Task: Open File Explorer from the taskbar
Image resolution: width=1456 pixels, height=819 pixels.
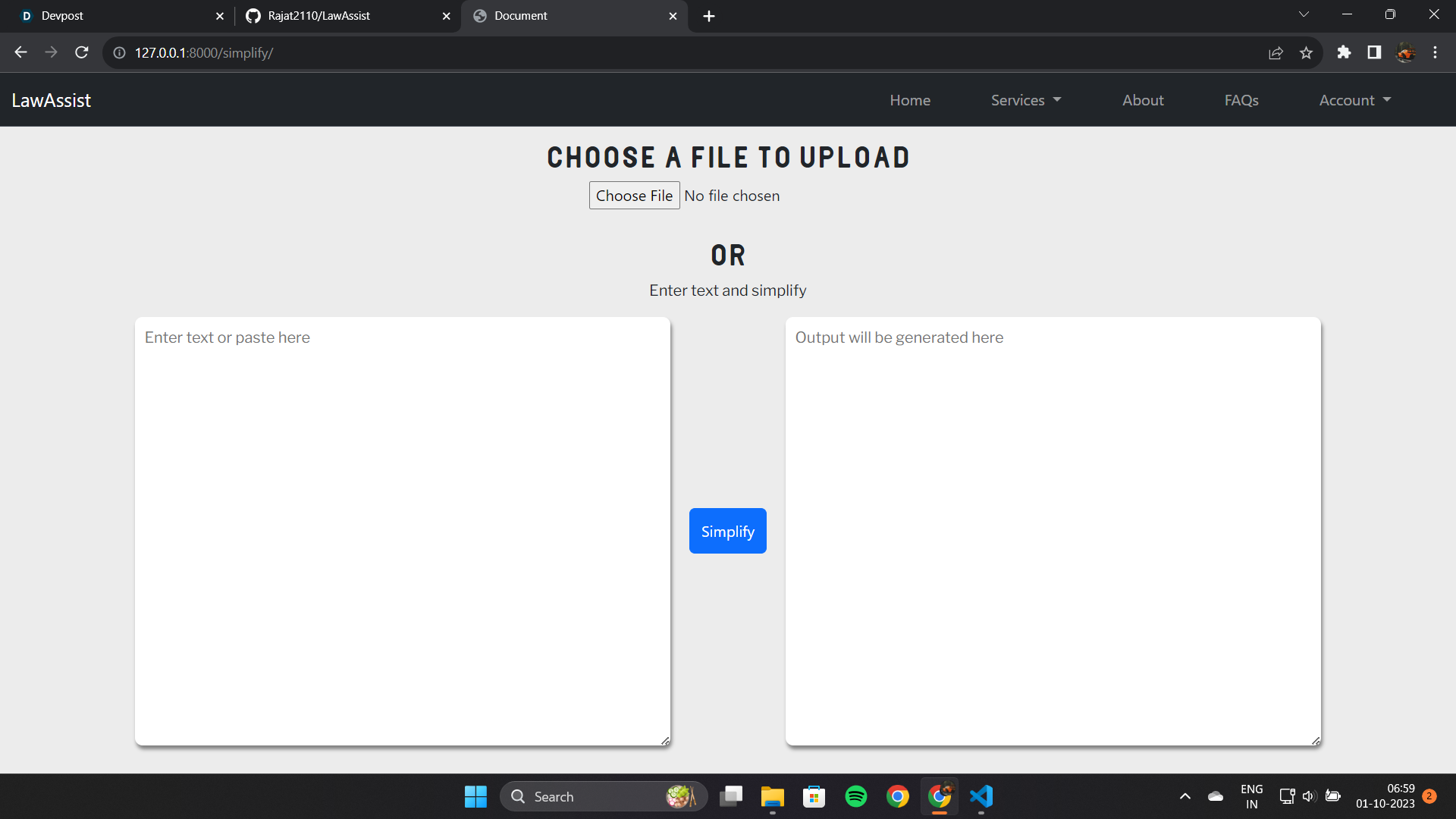Action: tap(773, 796)
